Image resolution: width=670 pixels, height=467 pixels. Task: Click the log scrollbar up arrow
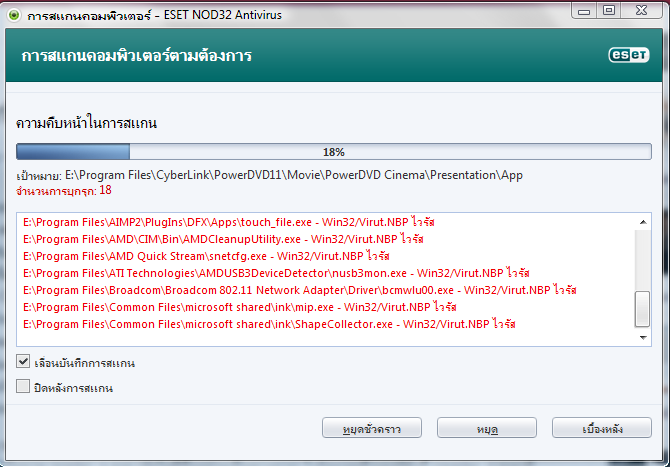click(643, 222)
